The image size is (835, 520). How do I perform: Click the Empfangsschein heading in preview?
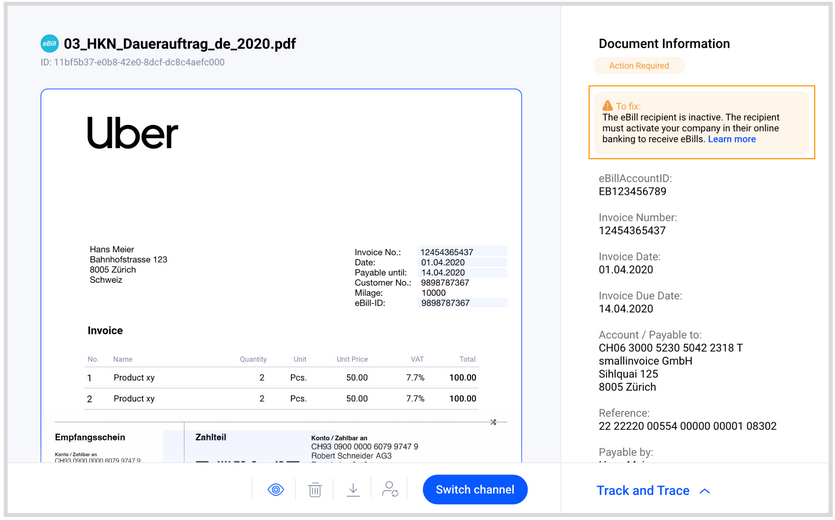click(x=90, y=437)
